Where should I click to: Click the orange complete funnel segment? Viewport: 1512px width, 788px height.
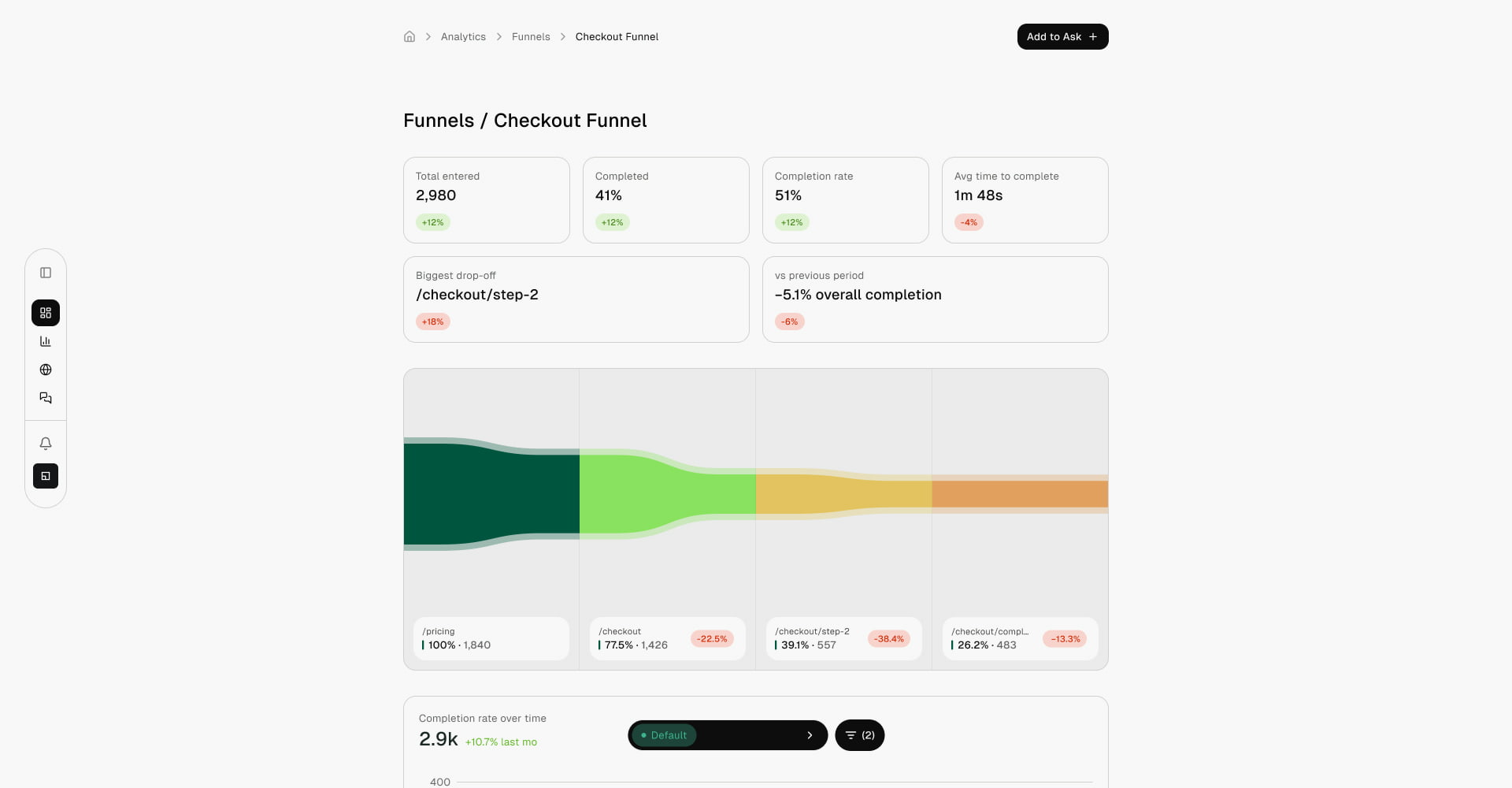point(1021,494)
